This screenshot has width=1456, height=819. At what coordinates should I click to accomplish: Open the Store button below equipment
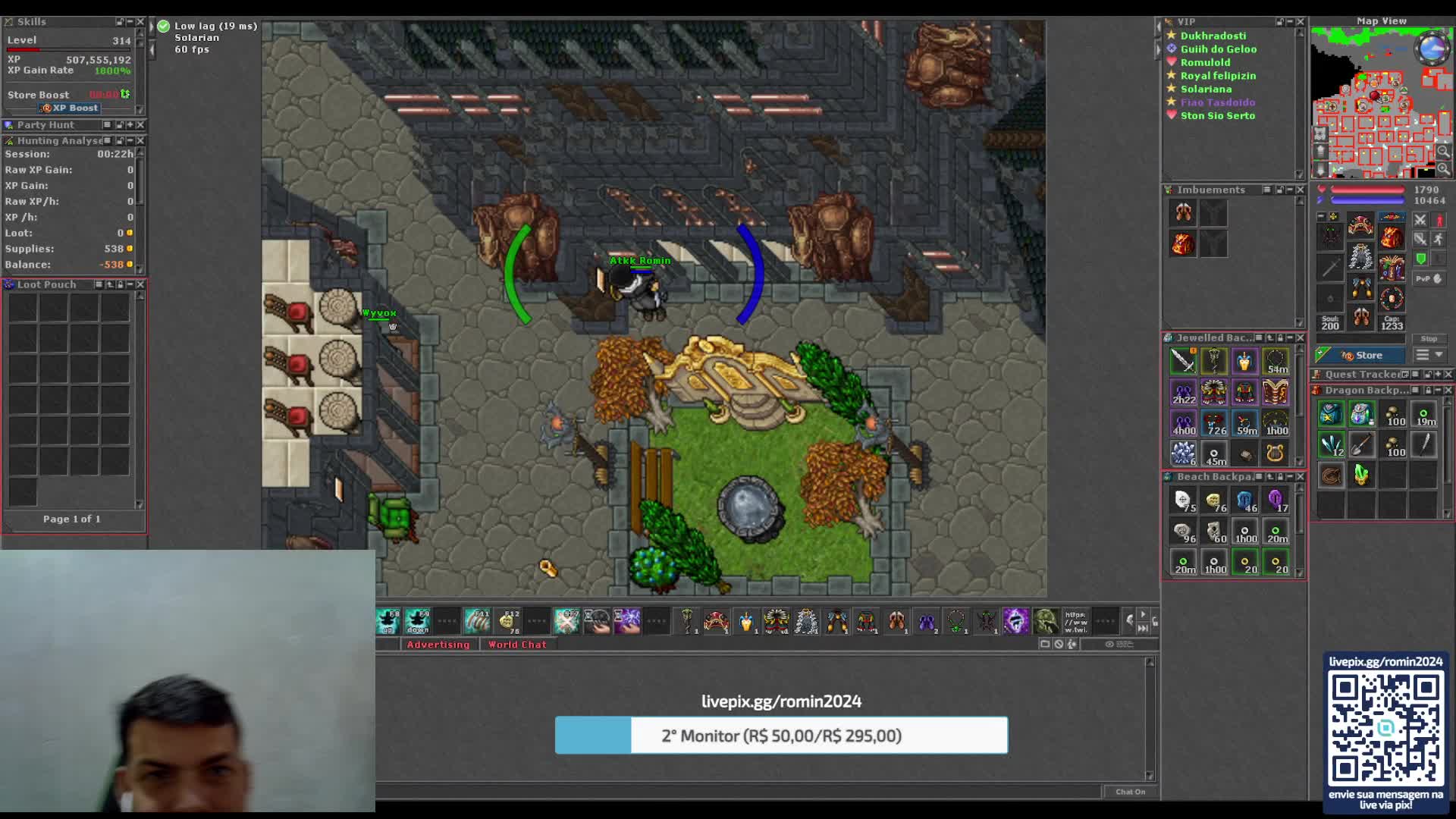click(x=1360, y=355)
